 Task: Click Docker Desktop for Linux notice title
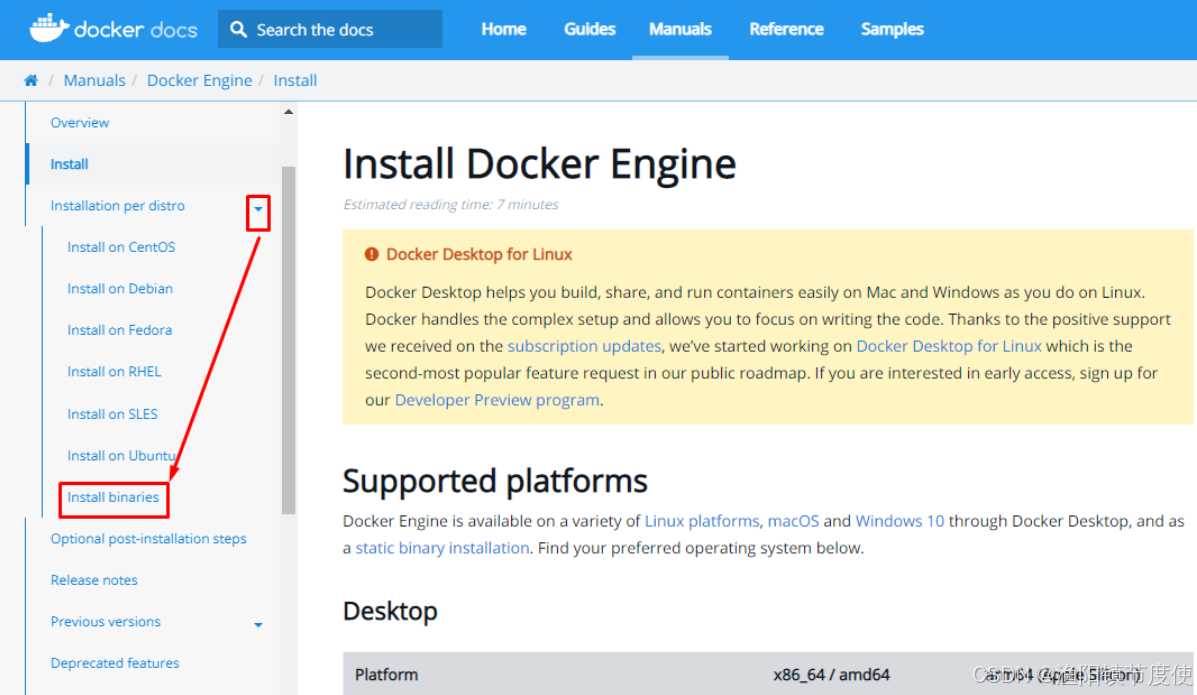pyautogui.click(x=479, y=254)
